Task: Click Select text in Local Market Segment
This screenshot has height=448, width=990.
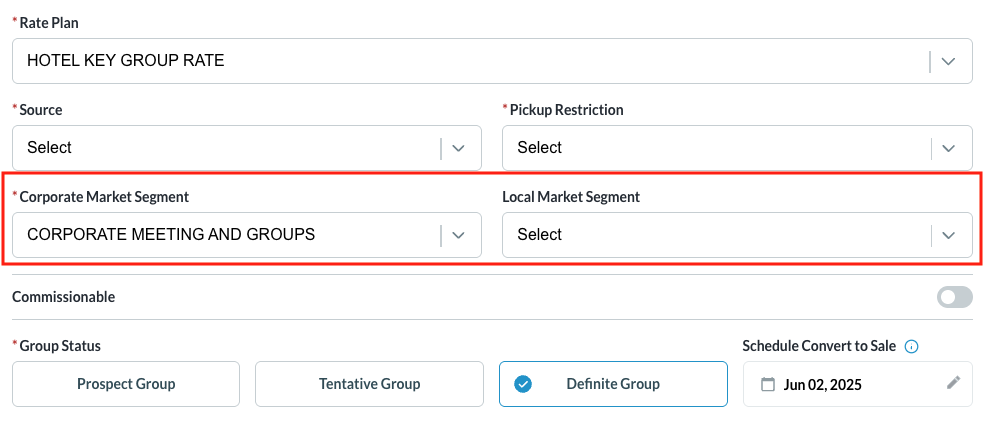Action: [x=540, y=235]
